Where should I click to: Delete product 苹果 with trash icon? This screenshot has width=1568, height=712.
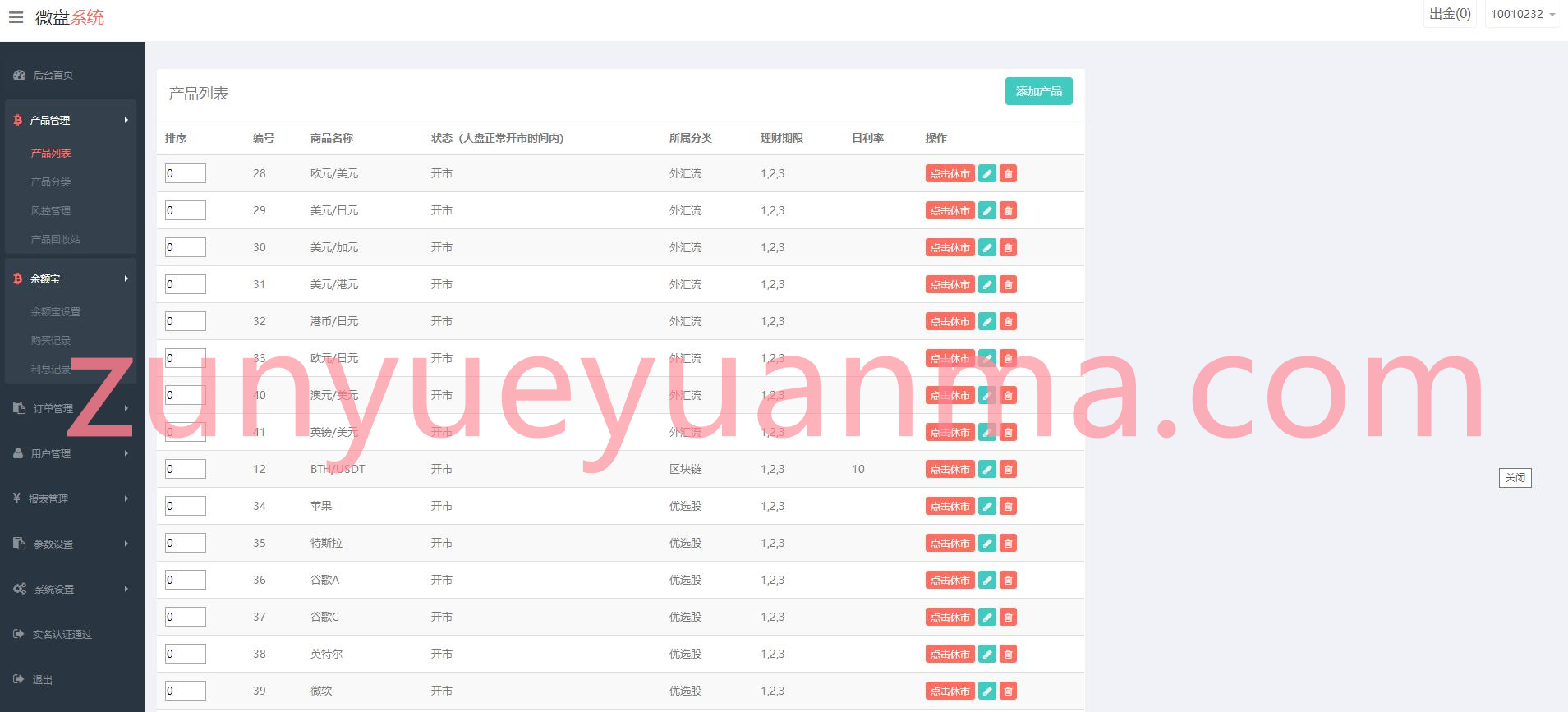[x=1008, y=506]
